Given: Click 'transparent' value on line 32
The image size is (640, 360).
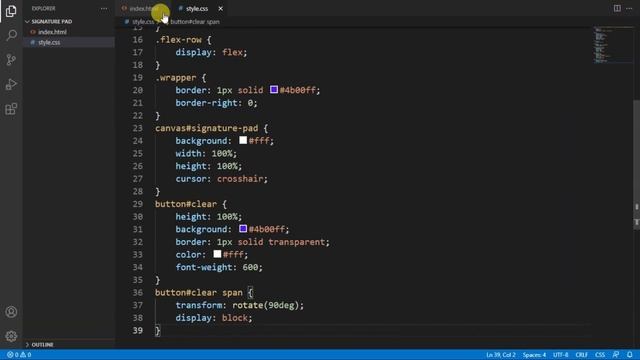Looking at the screenshot, I should (296, 242).
